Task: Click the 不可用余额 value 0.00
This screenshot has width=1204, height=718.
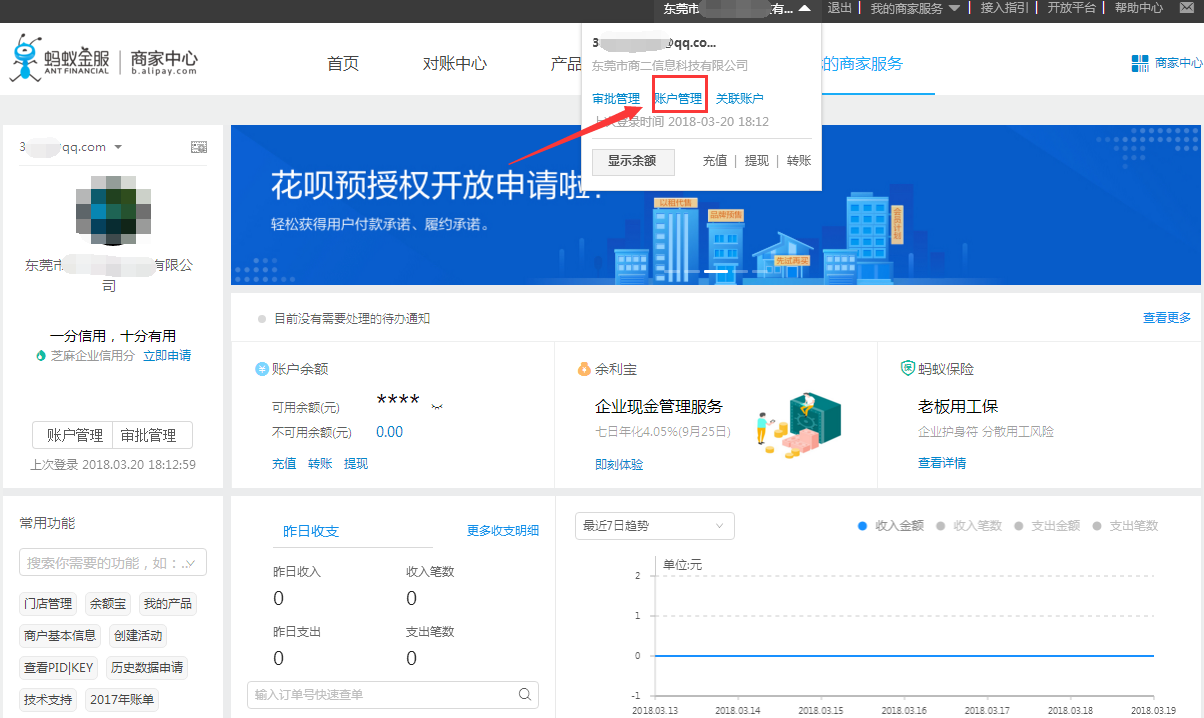Action: (390, 432)
